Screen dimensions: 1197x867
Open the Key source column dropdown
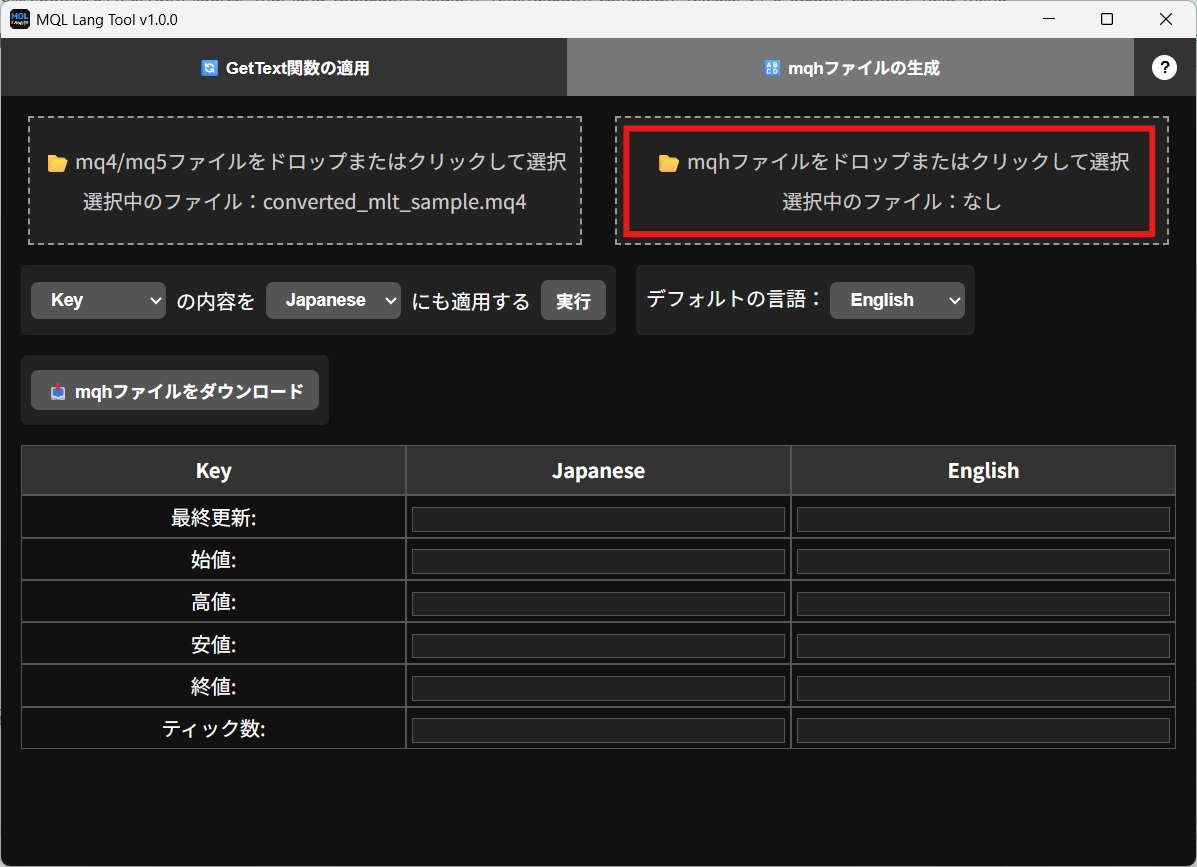tap(98, 300)
